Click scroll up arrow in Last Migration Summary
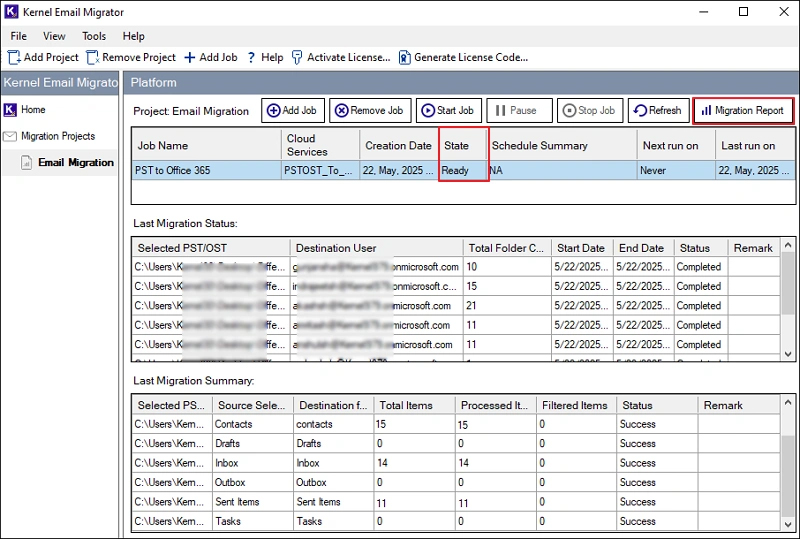 click(x=788, y=403)
